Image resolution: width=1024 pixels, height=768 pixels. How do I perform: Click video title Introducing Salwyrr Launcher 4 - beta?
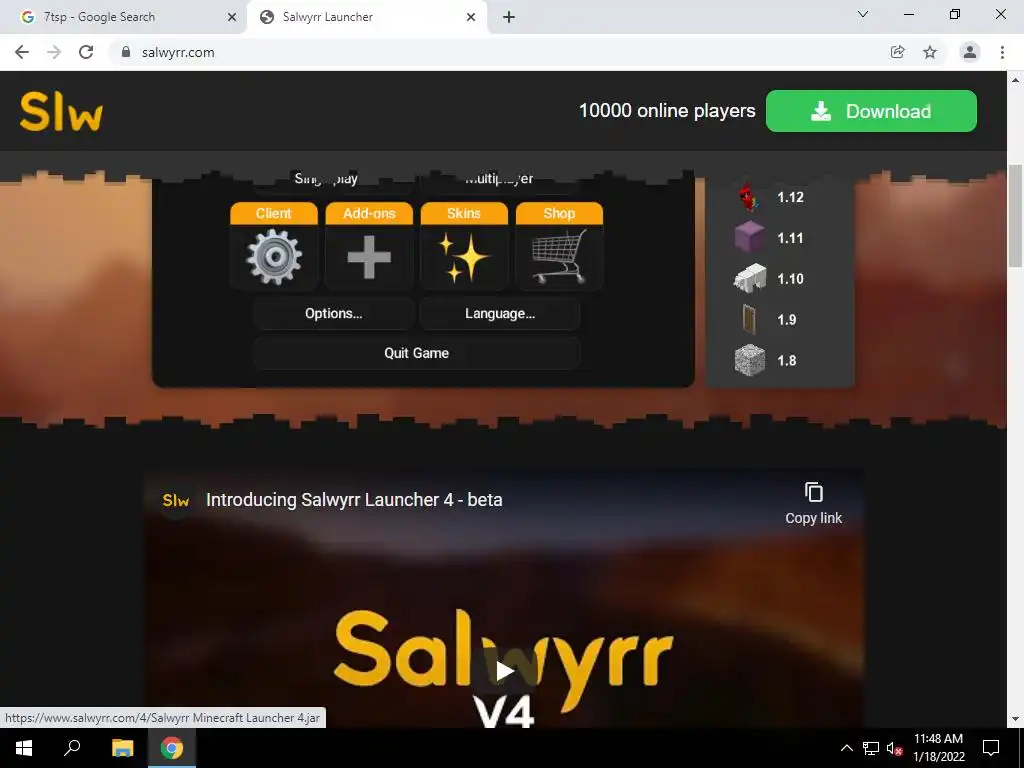354,500
